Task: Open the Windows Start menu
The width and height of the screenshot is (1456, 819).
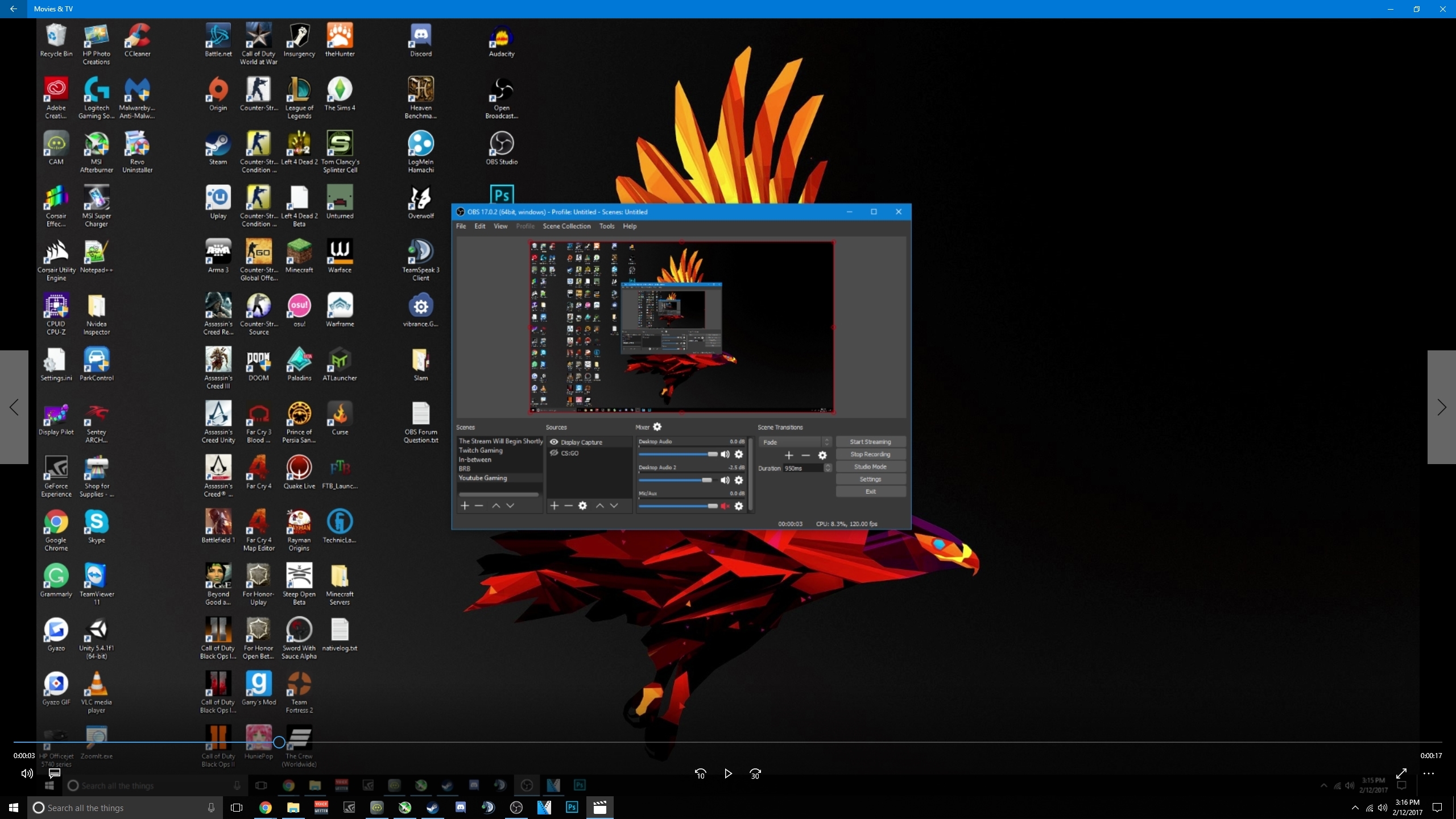Action: pos(14,808)
